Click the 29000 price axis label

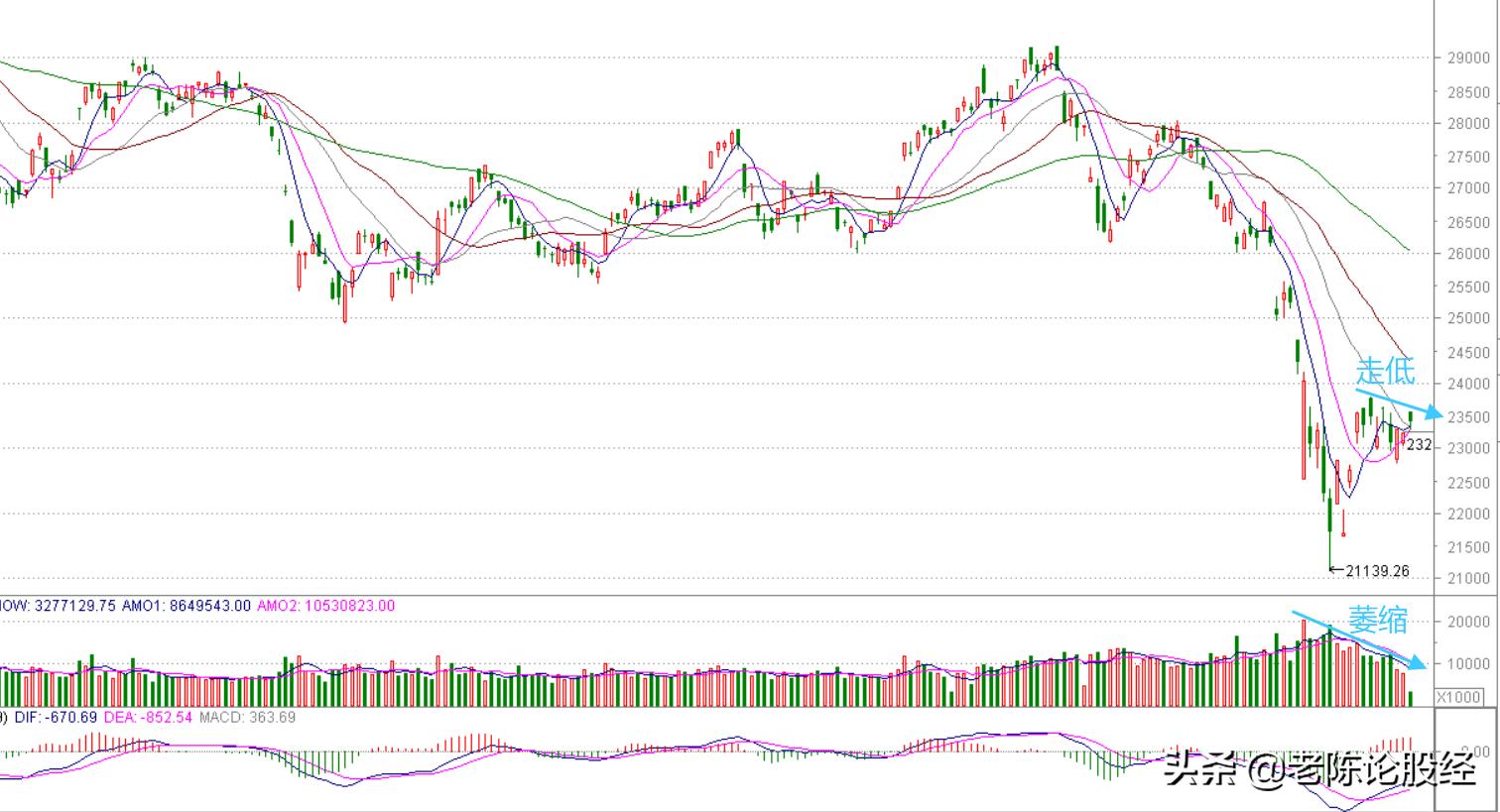click(x=1467, y=58)
